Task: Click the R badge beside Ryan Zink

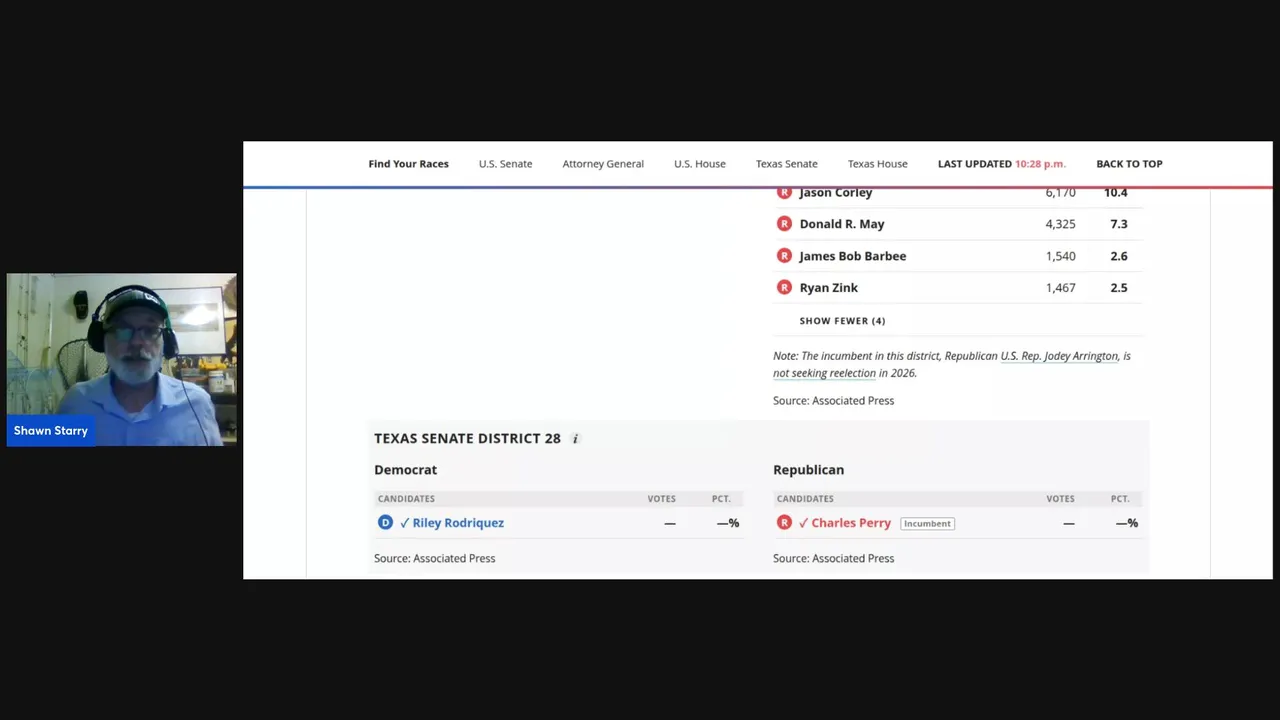Action: [x=784, y=288]
